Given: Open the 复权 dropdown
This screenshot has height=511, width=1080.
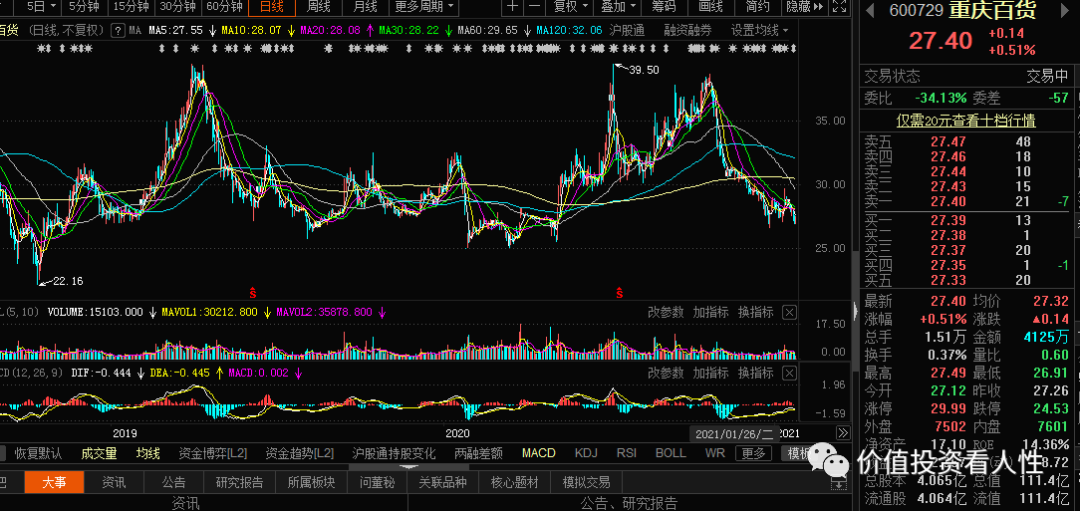Looking at the screenshot, I should coord(572,7).
